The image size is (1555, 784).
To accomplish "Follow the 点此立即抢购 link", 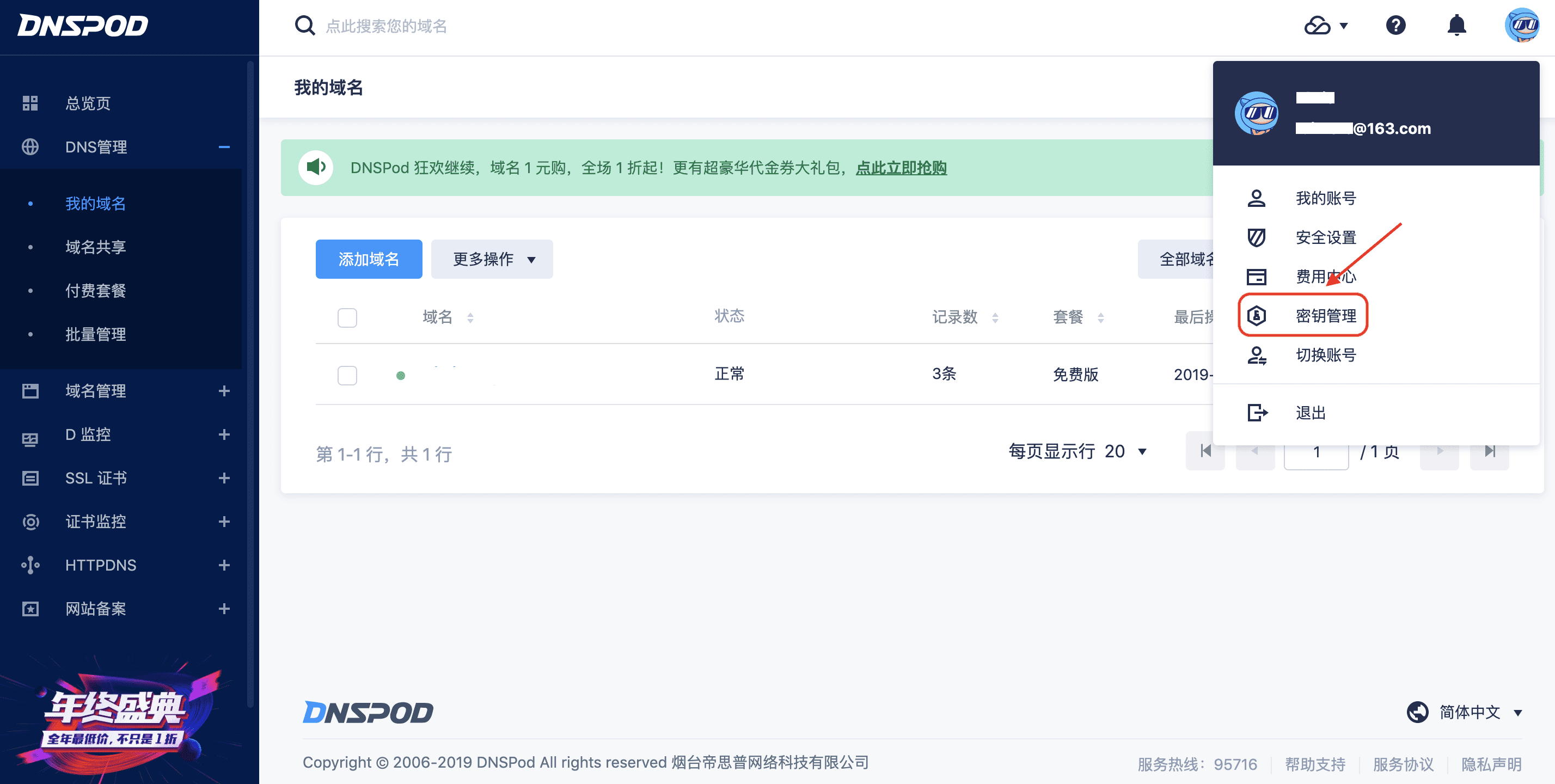I will pyautogui.click(x=901, y=167).
